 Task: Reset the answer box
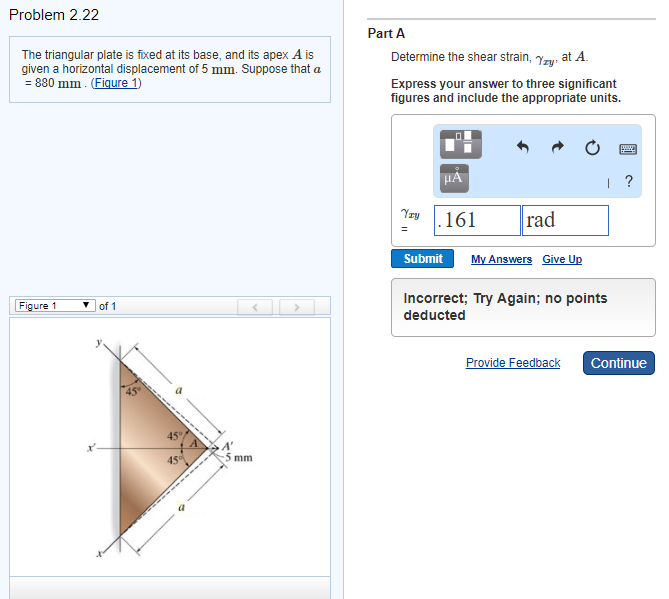point(592,148)
